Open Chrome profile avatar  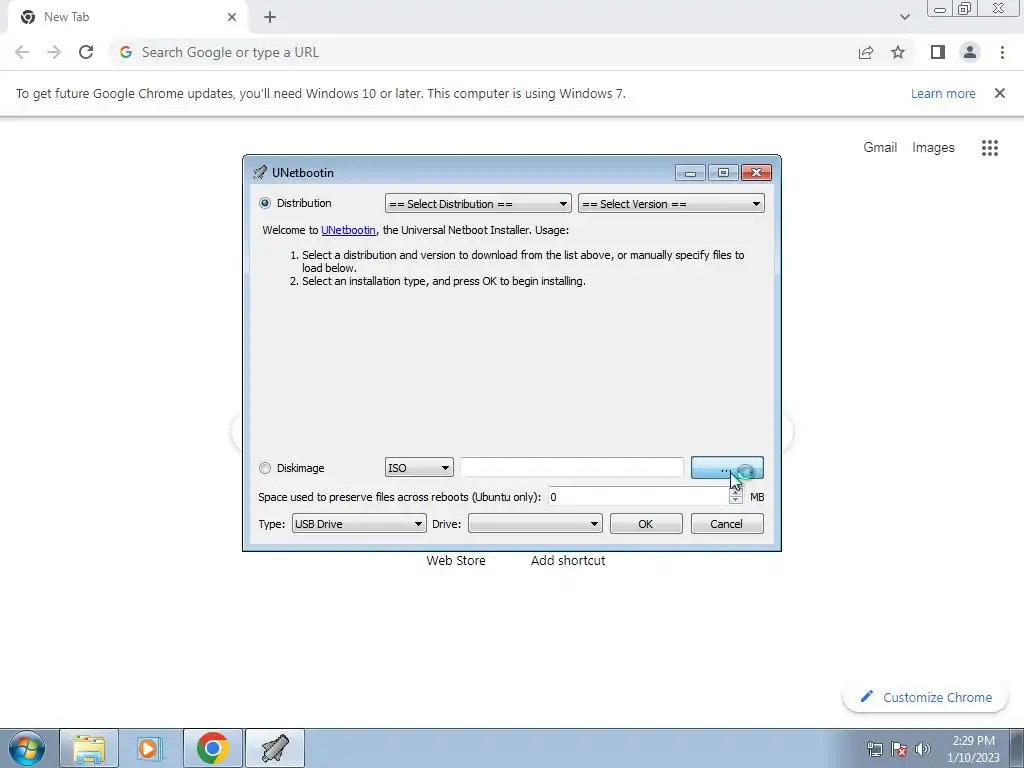(x=970, y=52)
